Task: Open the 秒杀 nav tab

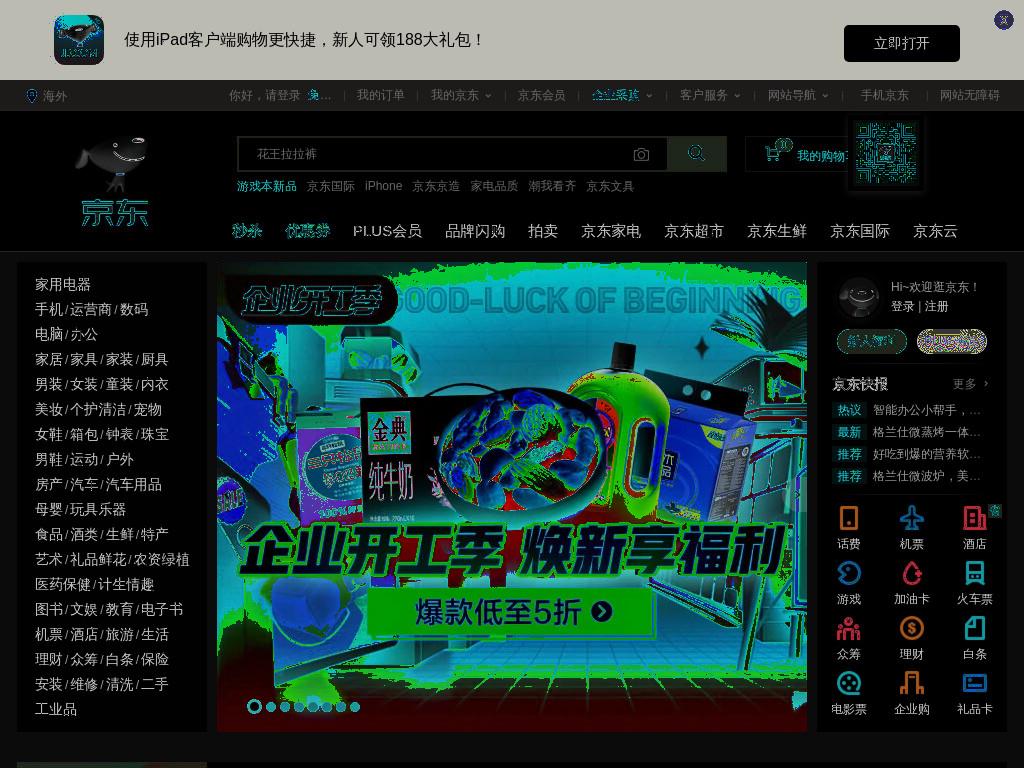Action: [x=247, y=231]
